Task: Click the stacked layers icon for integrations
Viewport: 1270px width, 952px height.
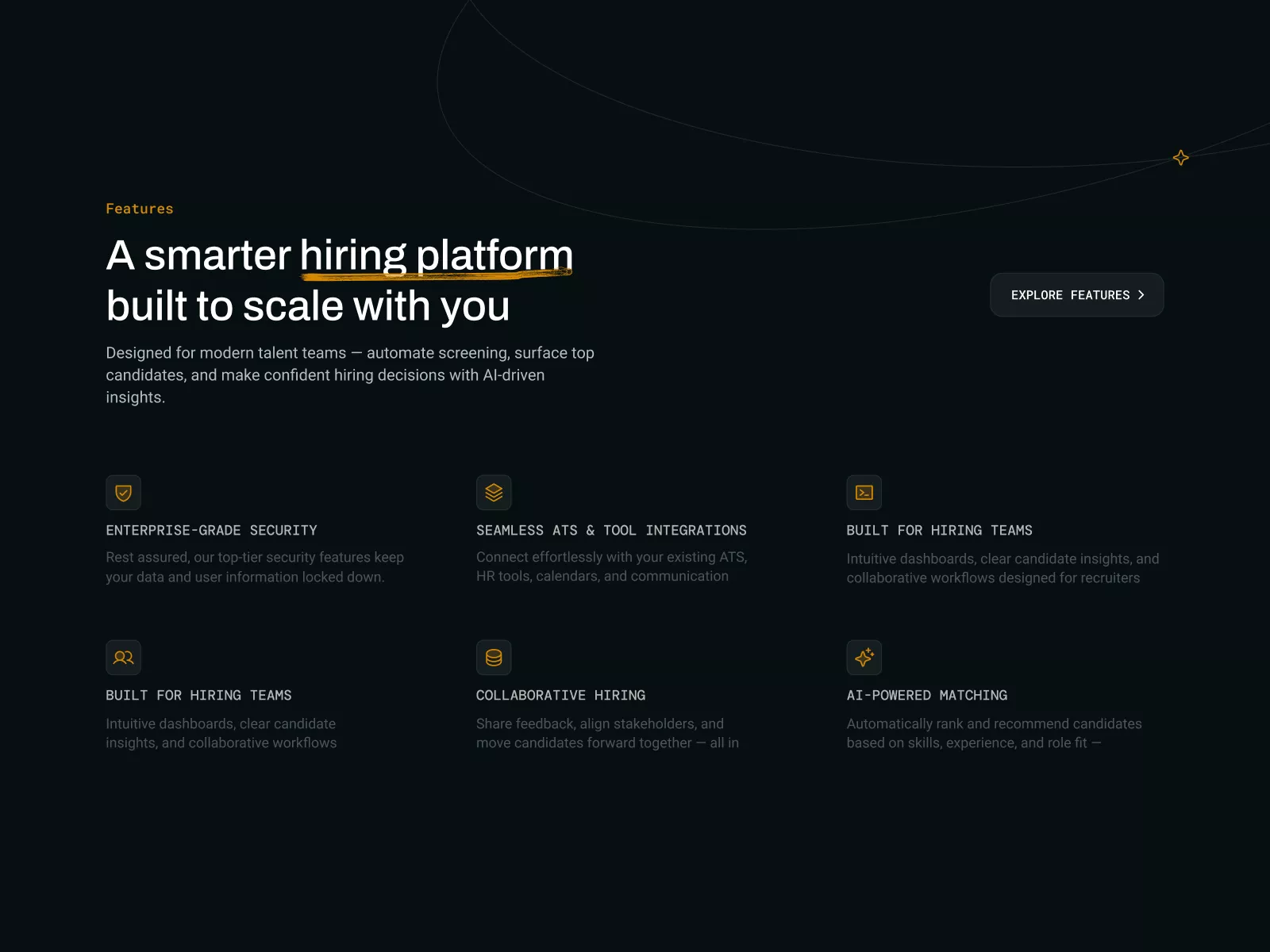Action: click(x=494, y=493)
